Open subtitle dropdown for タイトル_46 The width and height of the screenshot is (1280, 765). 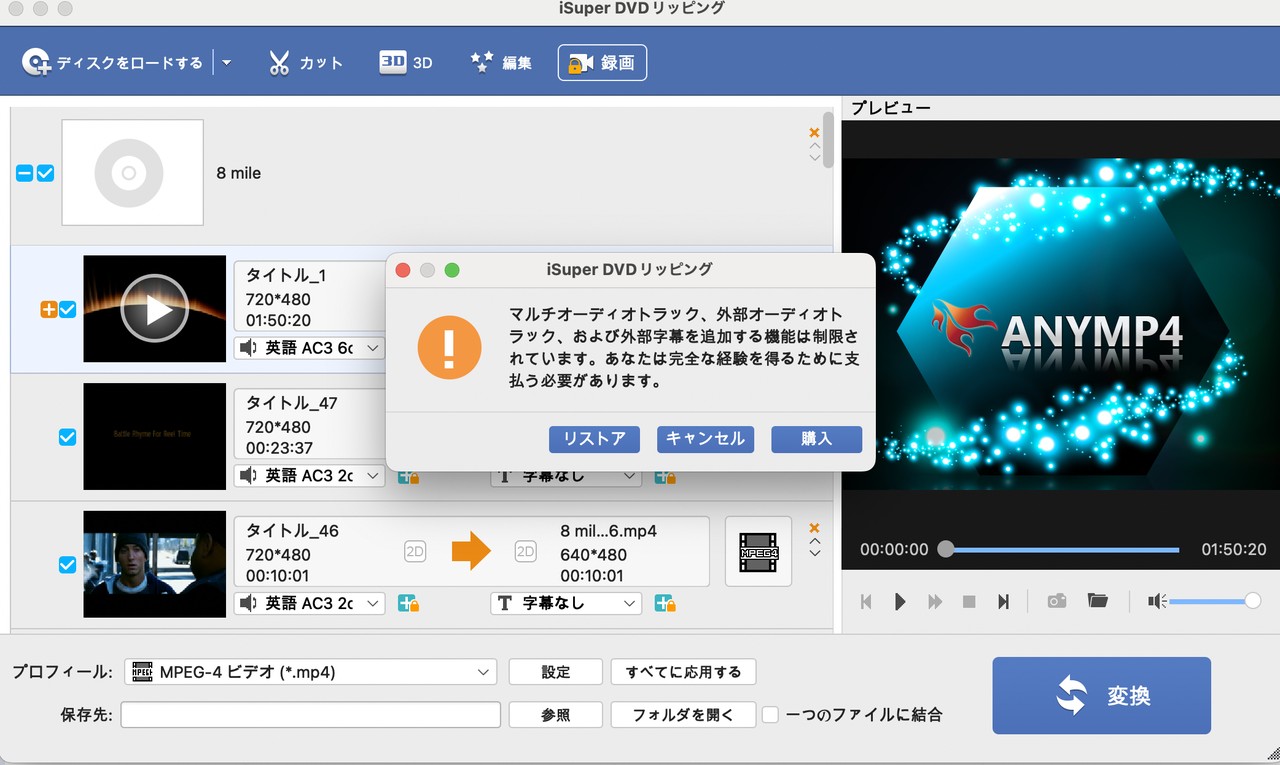(566, 604)
